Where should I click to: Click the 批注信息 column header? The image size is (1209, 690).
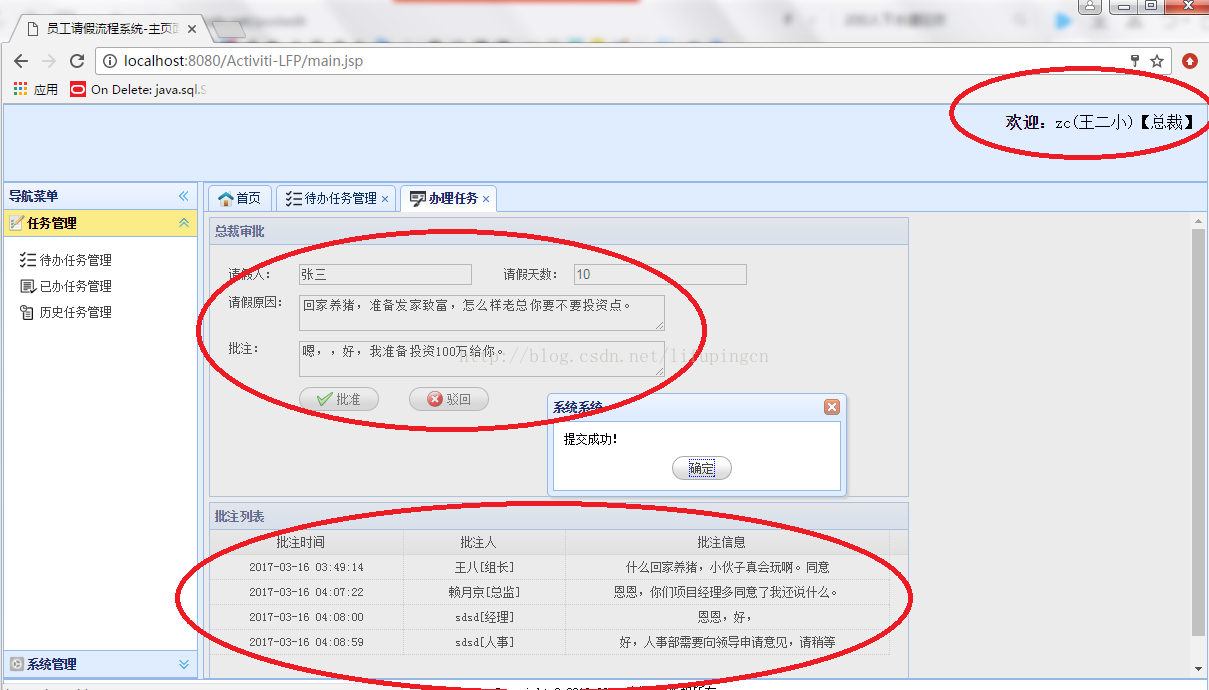tap(727, 542)
